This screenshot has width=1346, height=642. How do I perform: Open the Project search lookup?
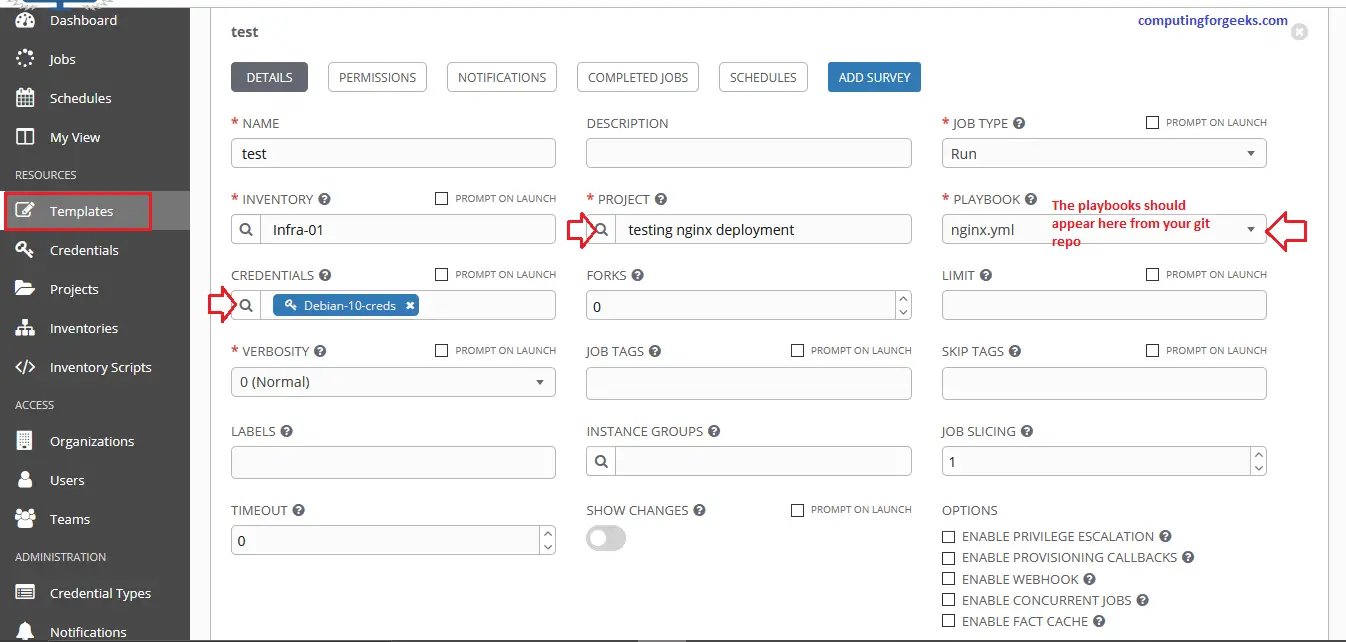pos(601,229)
